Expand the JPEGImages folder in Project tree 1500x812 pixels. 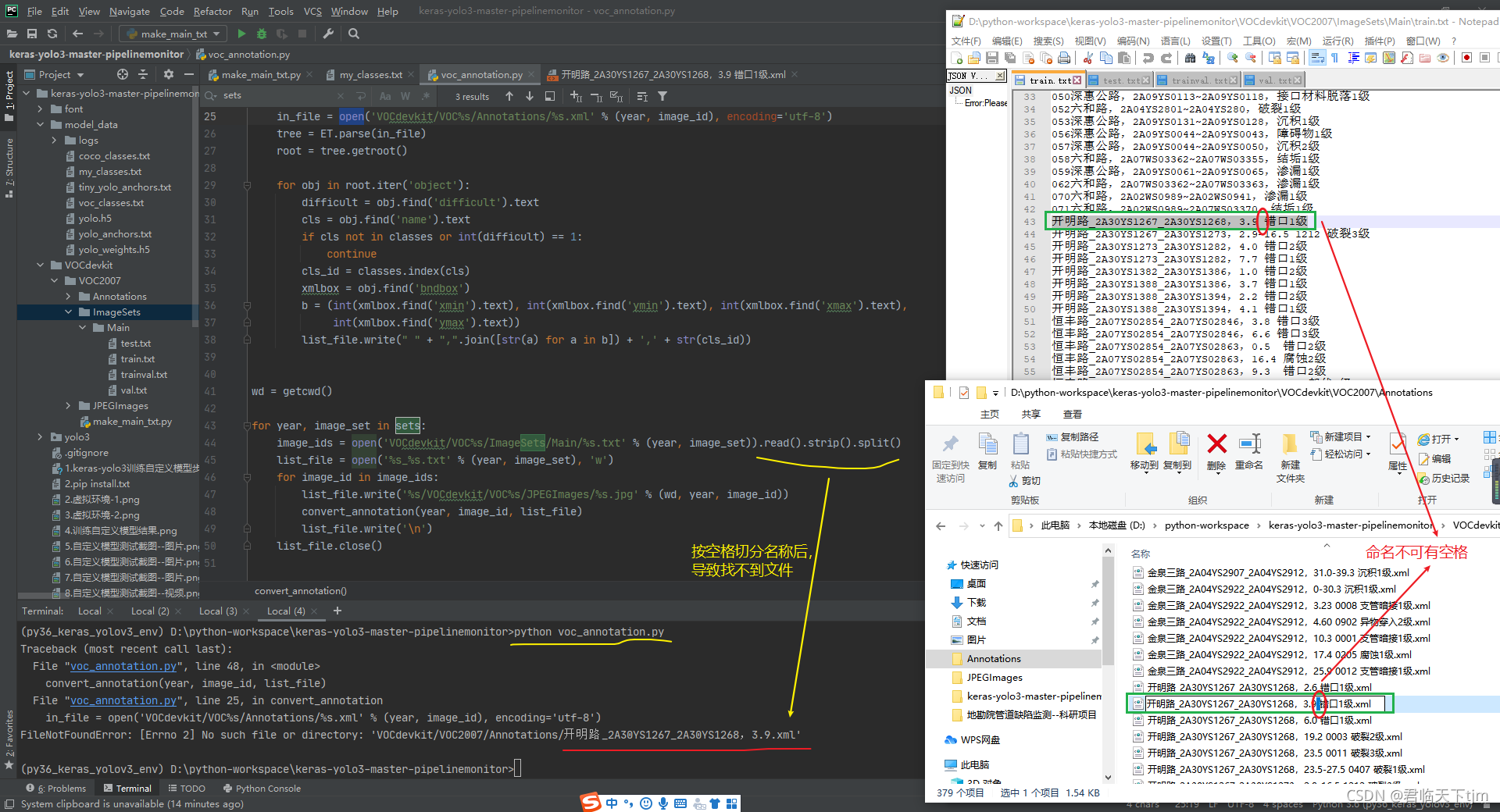tap(69, 406)
